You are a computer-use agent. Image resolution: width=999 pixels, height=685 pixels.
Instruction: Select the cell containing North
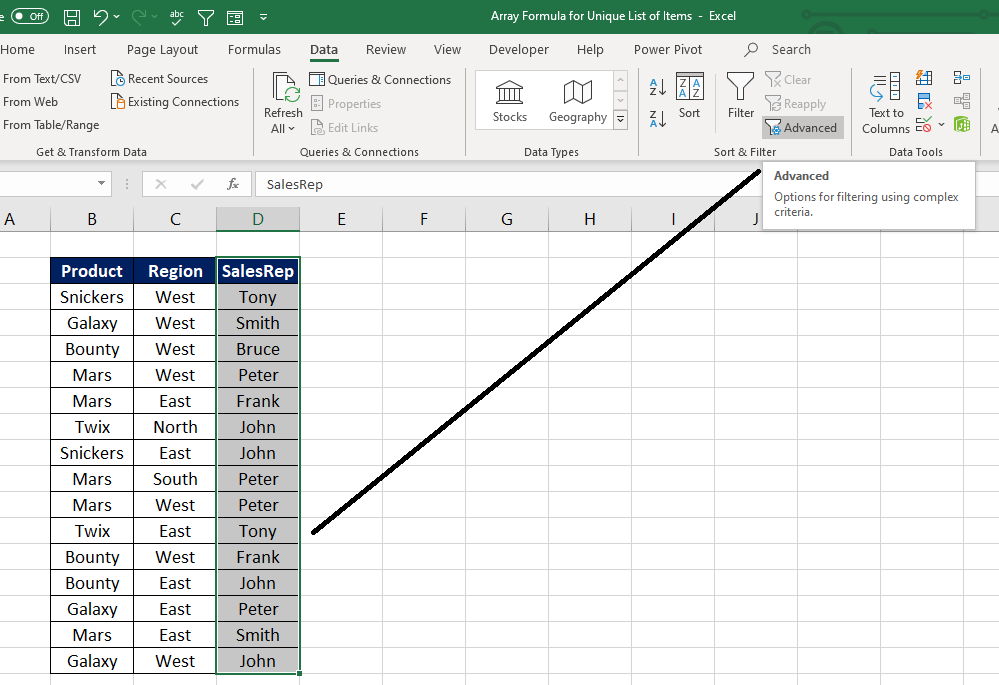175,427
